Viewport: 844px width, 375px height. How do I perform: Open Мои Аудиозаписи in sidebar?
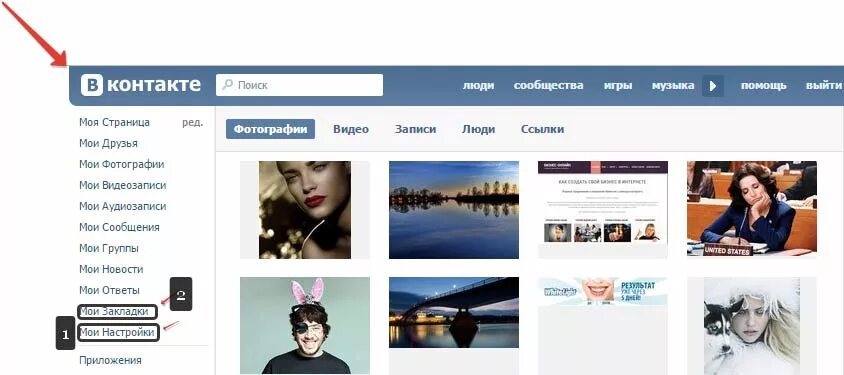[x=123, y=206]
